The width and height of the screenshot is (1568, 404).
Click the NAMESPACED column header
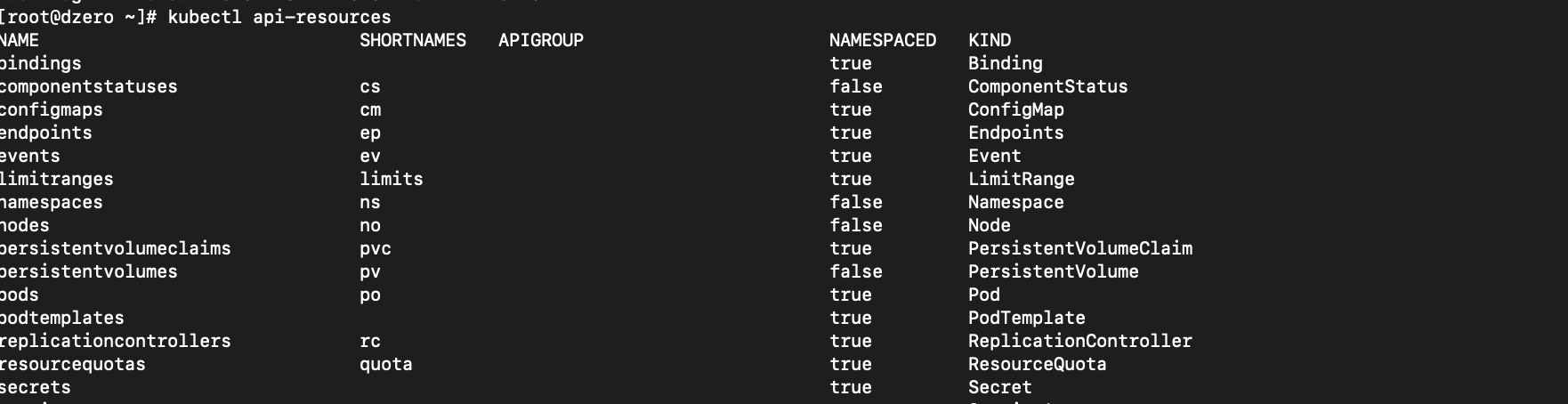[x=882, y=40]
